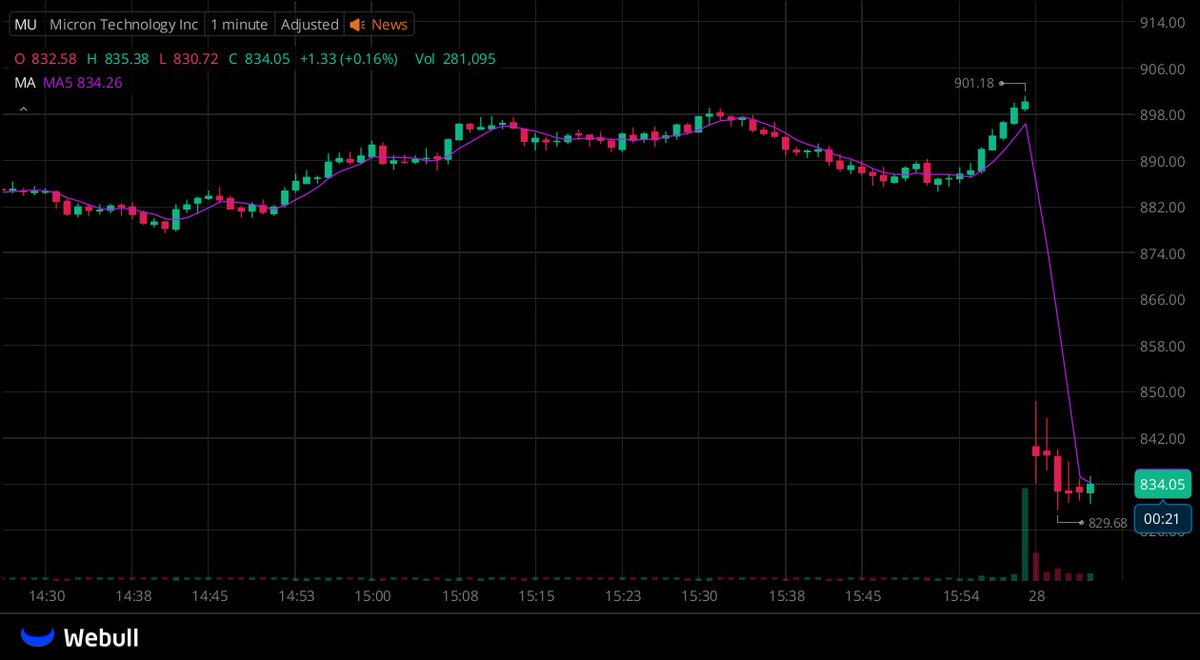Click the 914.00 price axis label
The height and width of the screenshot is (660, 1200).
(1162, 22)
